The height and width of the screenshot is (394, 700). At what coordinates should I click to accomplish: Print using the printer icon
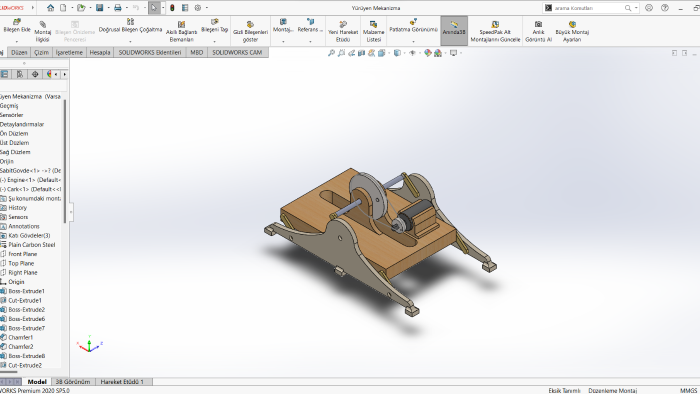coord(117,8)
